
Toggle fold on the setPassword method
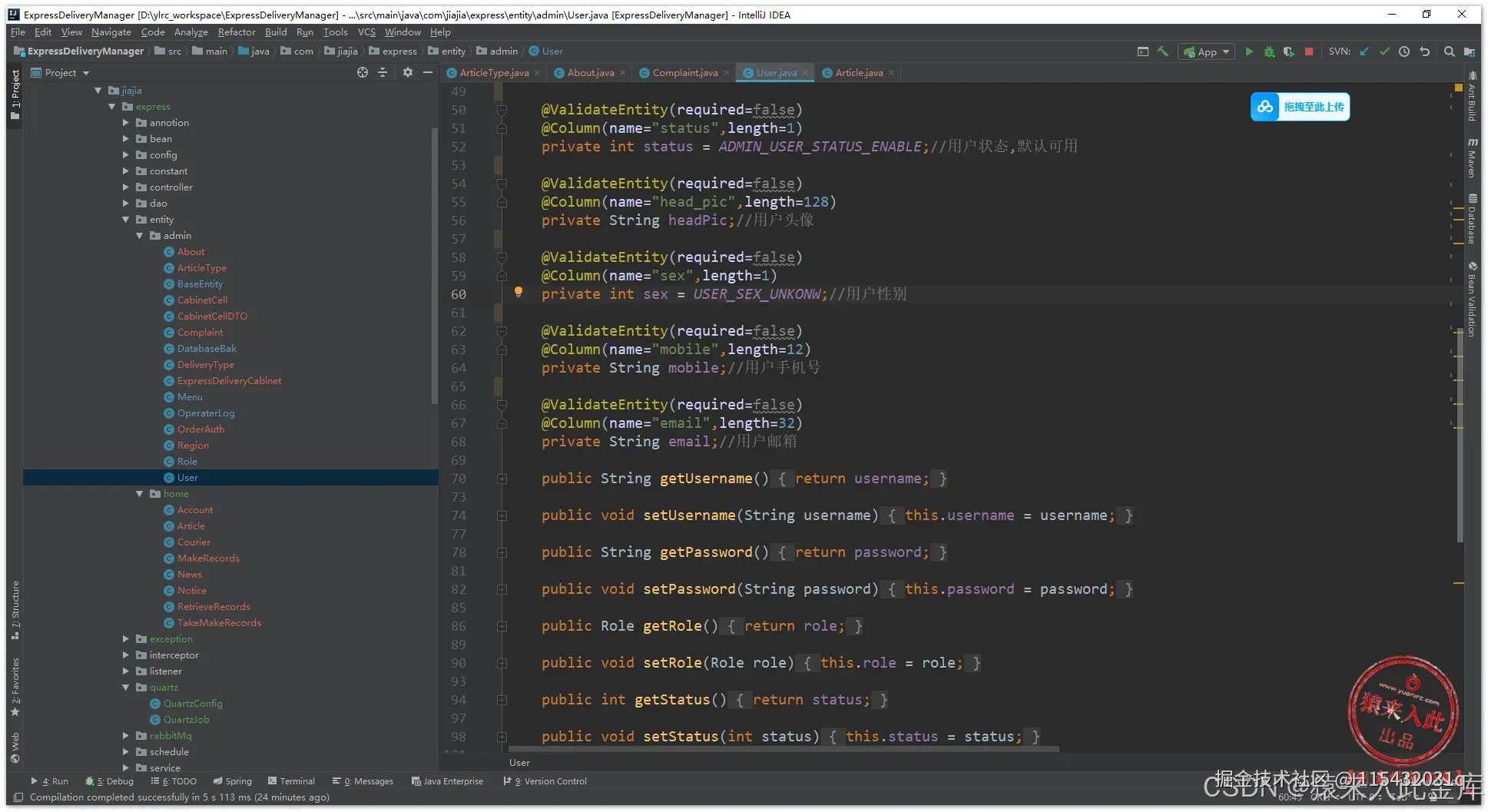502,589
